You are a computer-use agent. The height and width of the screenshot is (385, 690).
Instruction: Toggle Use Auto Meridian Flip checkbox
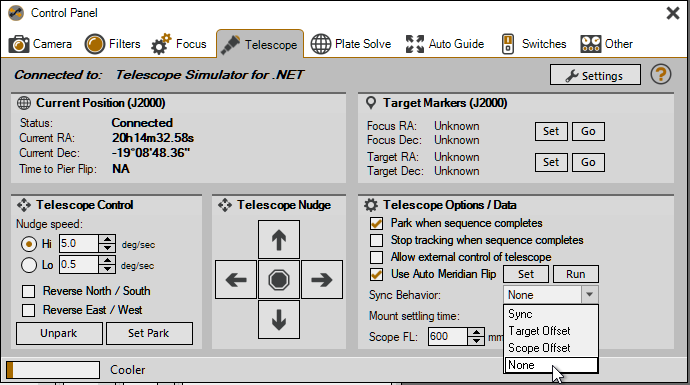point(376,274)
